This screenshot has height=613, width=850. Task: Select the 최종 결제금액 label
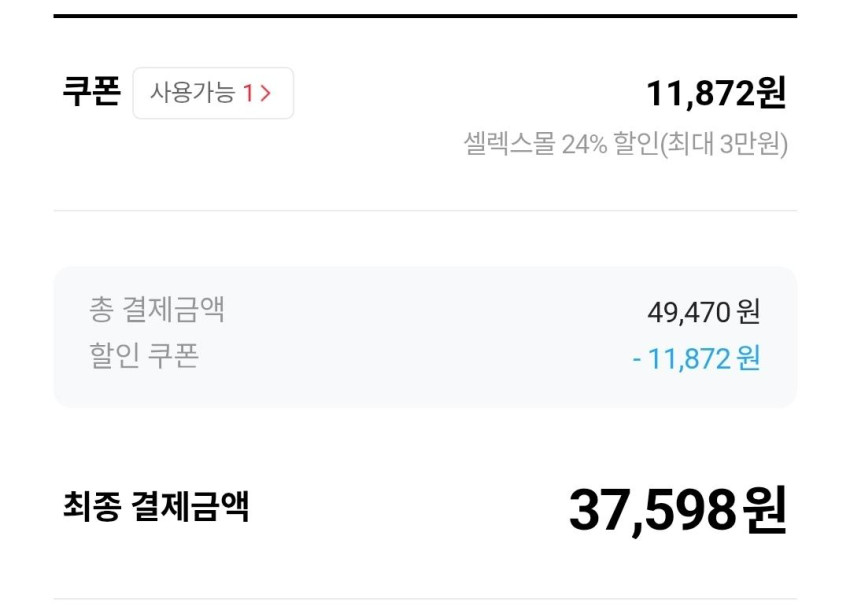click(x=156, y=507)
